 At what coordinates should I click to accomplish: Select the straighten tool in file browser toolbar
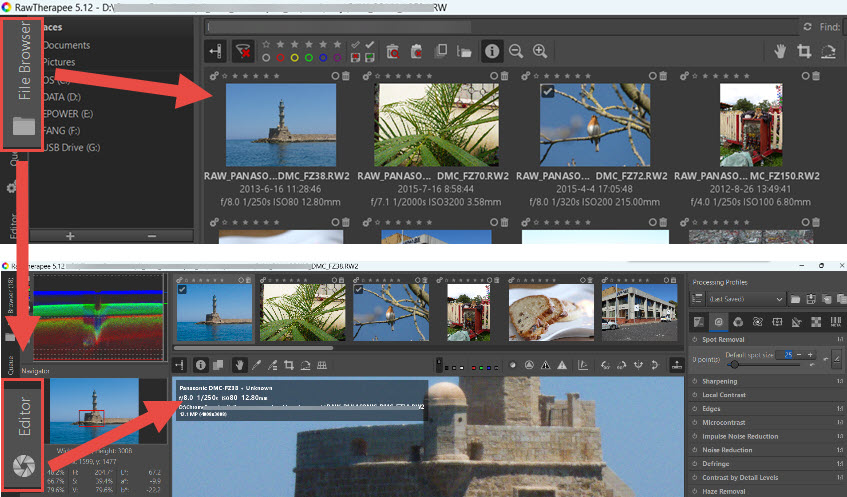click(x=828, y=51)
